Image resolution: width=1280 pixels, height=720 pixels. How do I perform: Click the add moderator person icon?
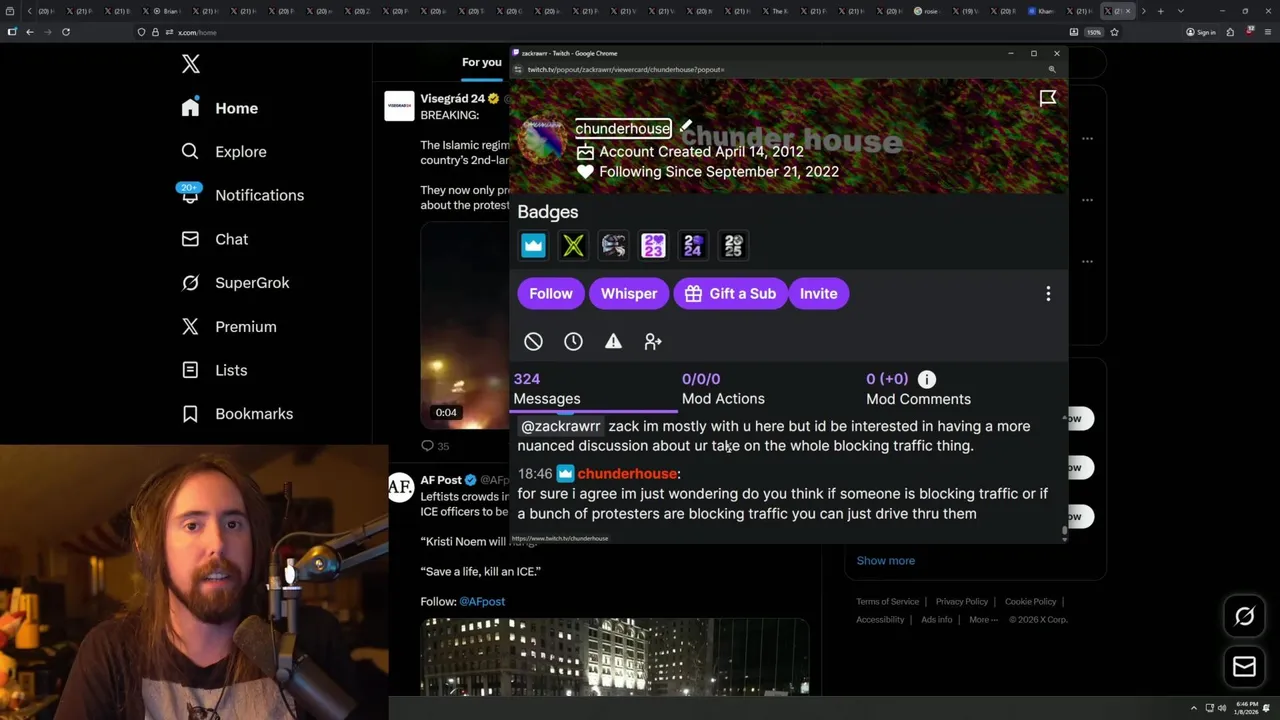tap(653, 341)
